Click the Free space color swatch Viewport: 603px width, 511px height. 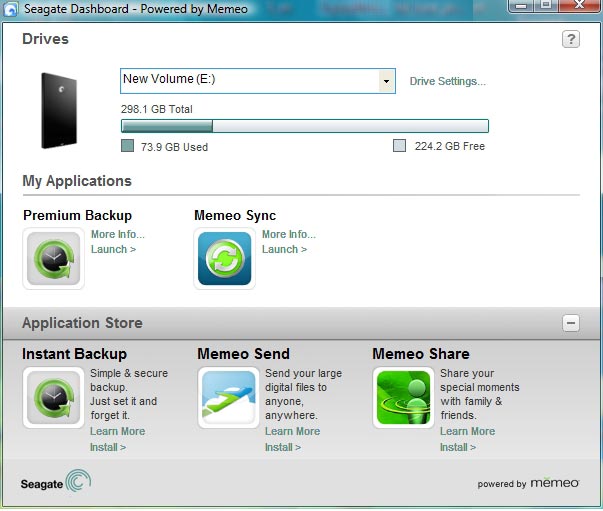click(x=400, y=146)
